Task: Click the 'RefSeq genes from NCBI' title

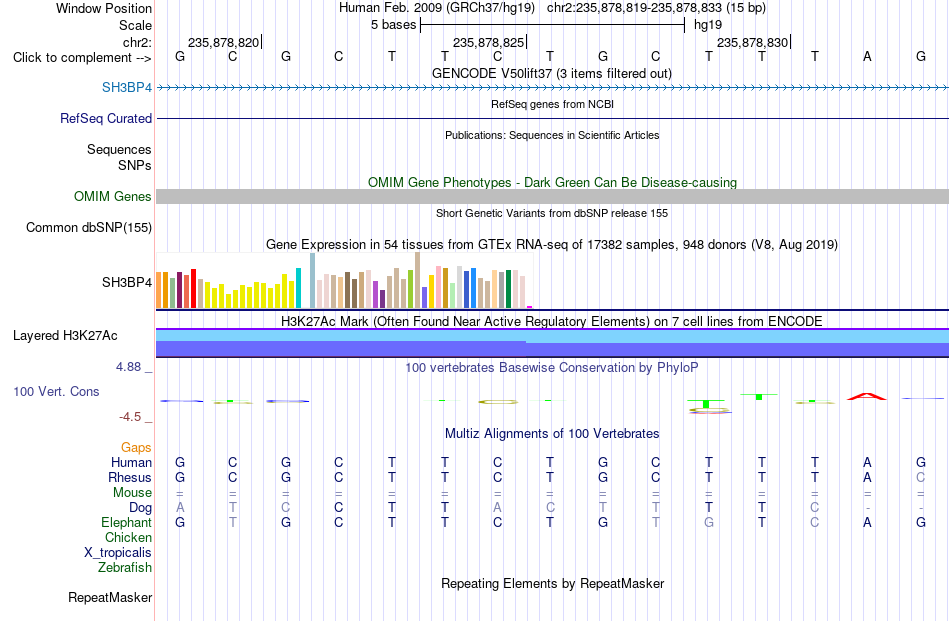Action: click(552, 104)
